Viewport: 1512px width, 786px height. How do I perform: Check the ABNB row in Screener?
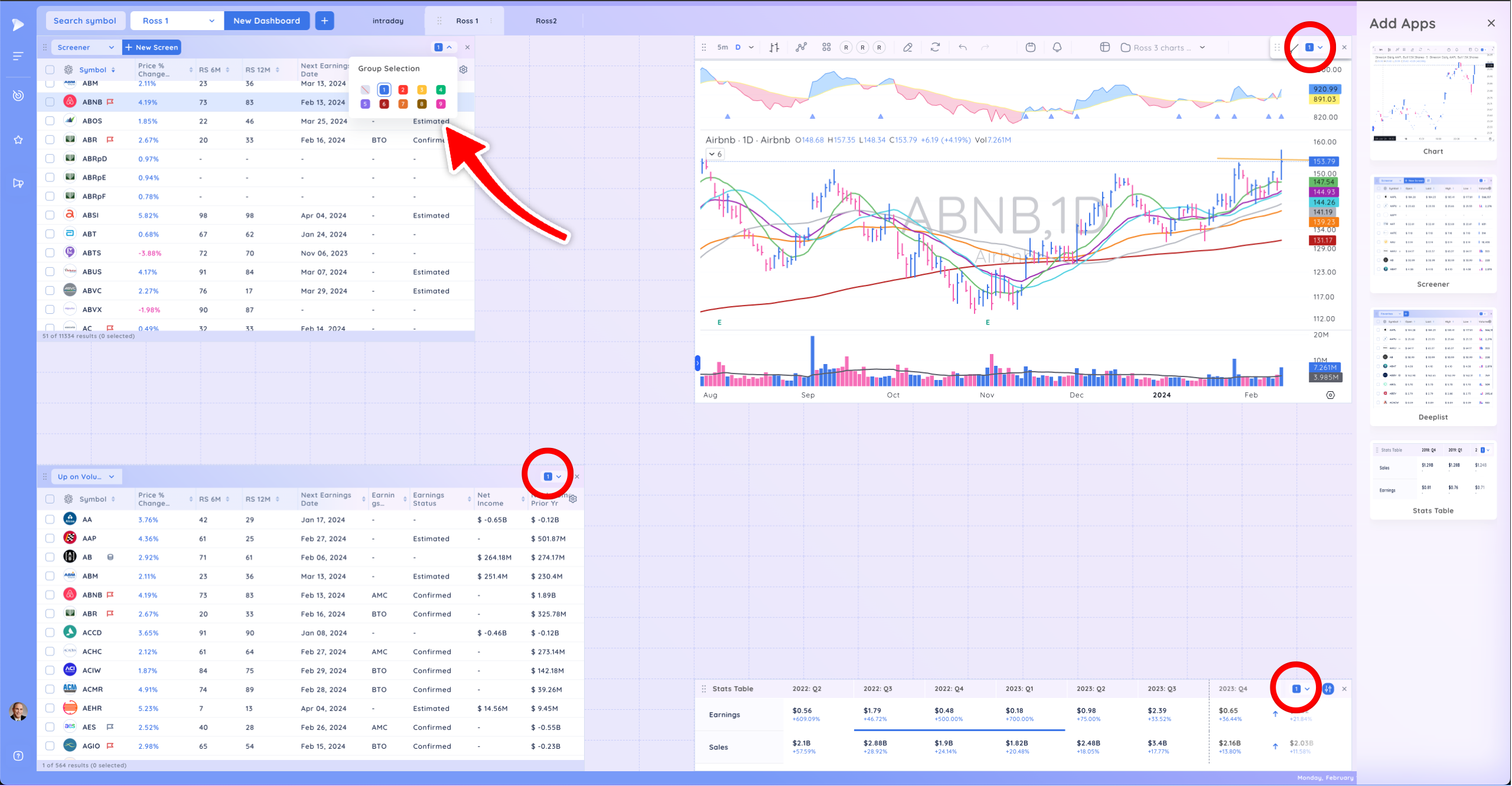(50, 102)
